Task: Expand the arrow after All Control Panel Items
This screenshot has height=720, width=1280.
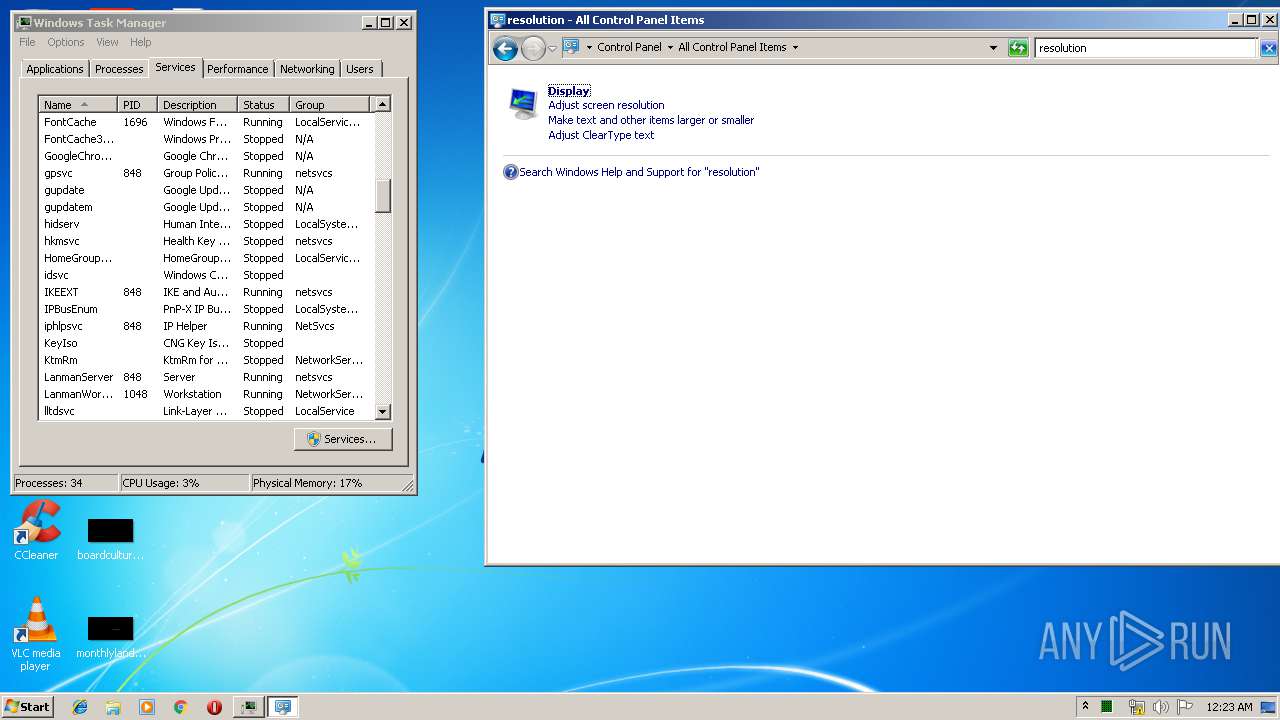Action: point(795,47)
